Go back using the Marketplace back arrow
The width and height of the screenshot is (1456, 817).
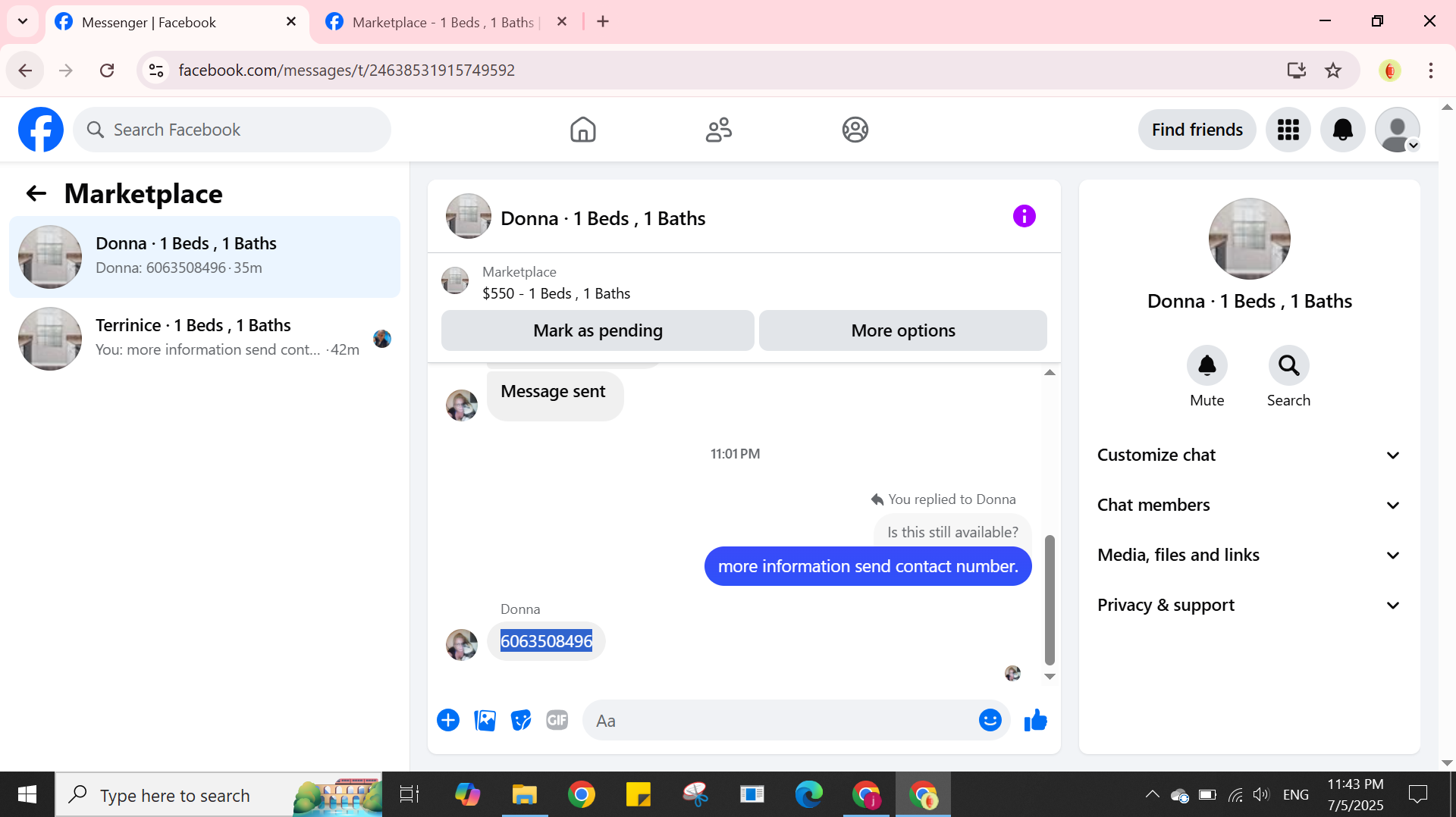pyautogui.click(x=36, y=194)
